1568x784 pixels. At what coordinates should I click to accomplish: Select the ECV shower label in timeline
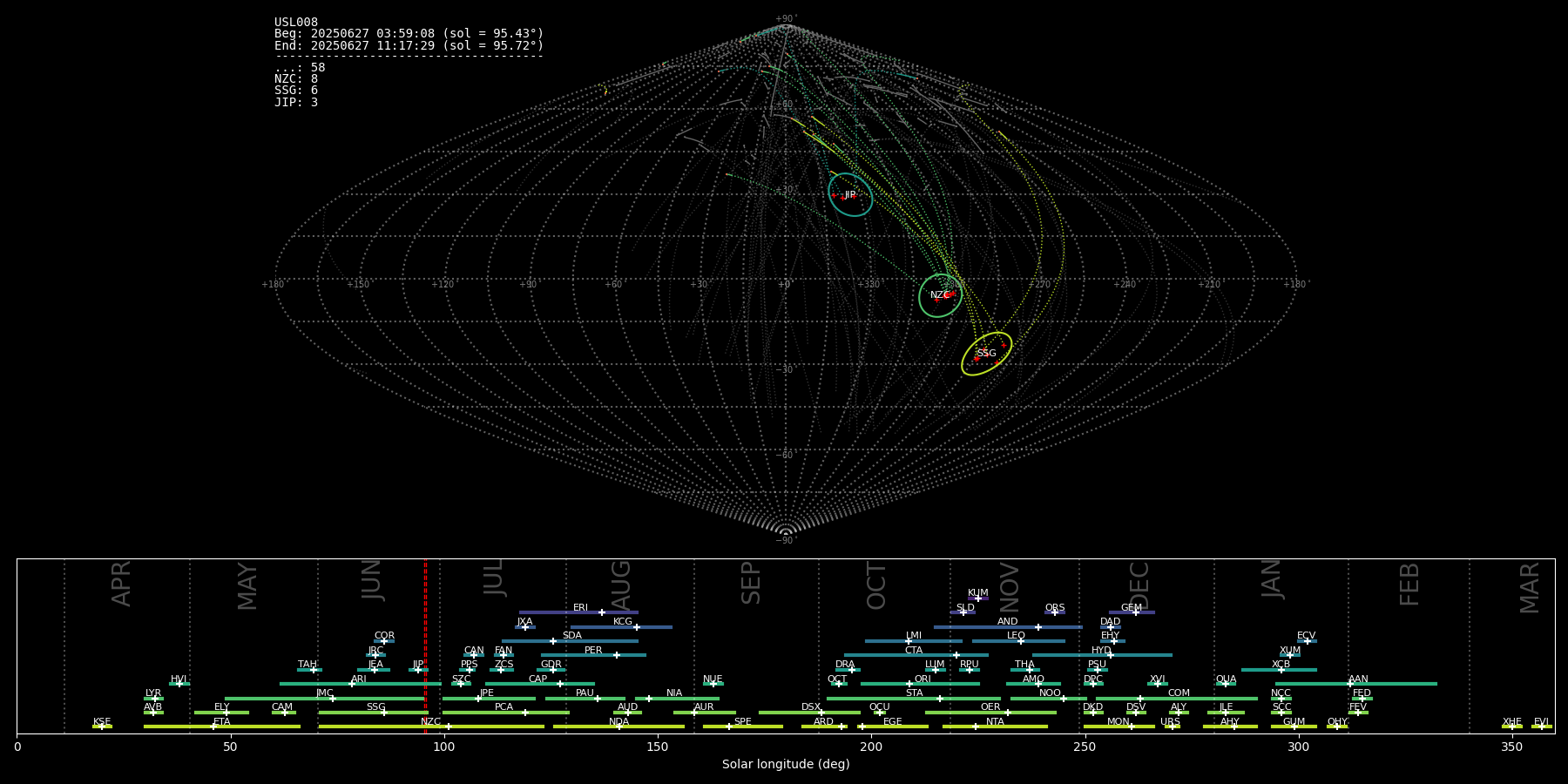point(1307,636)
